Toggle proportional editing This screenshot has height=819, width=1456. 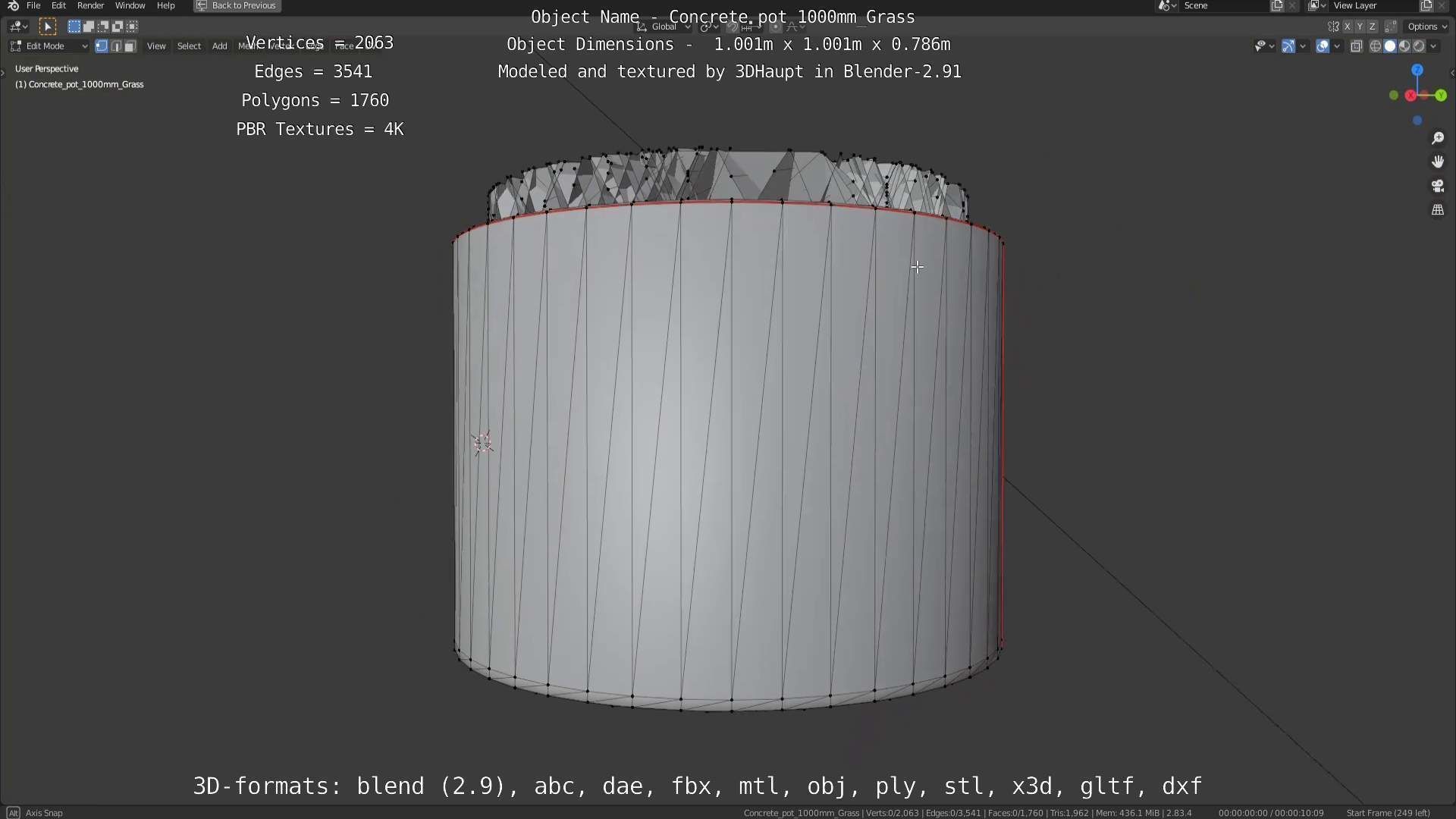775,27
